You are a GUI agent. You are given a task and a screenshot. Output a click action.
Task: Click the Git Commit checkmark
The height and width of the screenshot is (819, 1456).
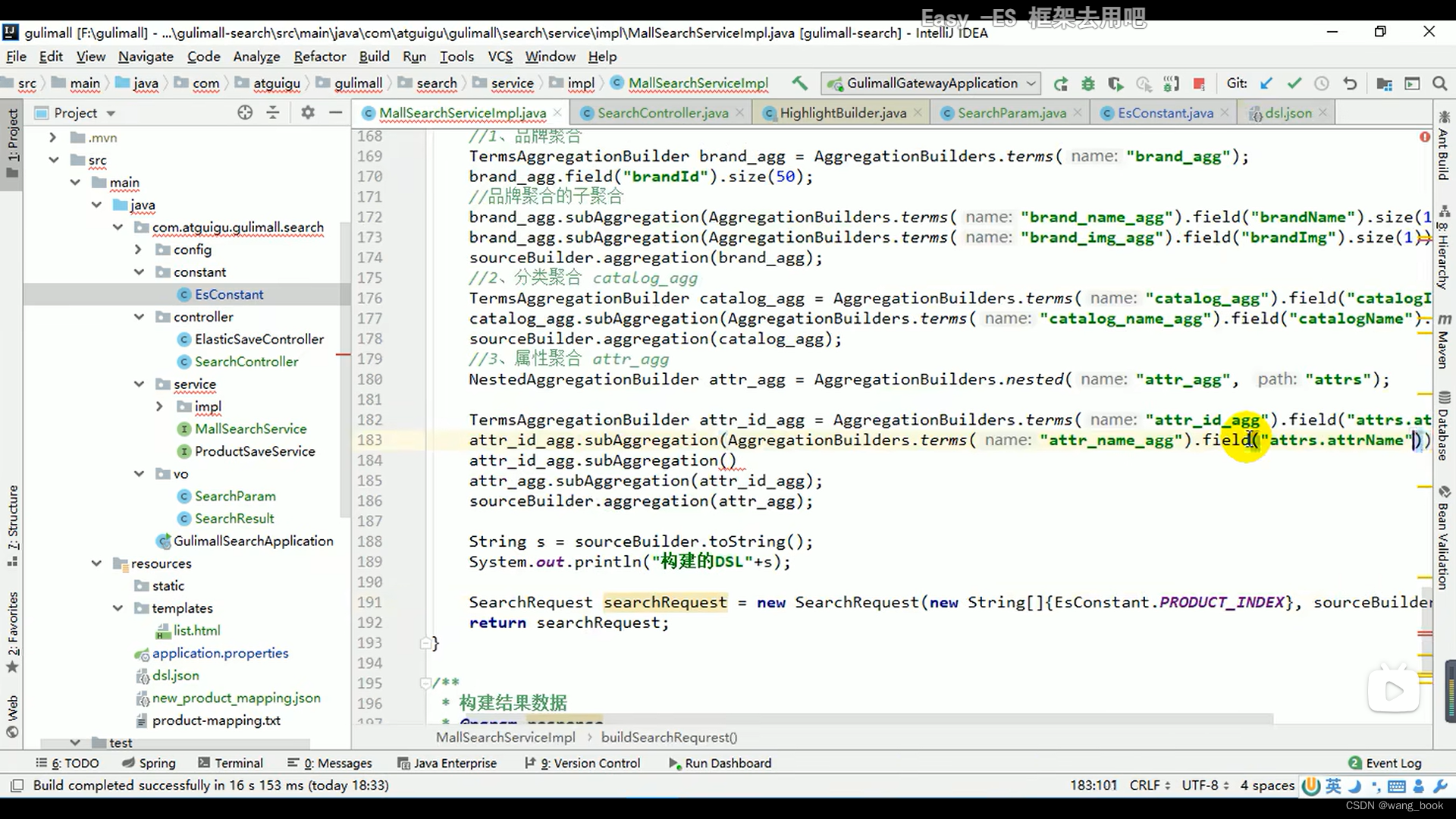pos(1294,83)
